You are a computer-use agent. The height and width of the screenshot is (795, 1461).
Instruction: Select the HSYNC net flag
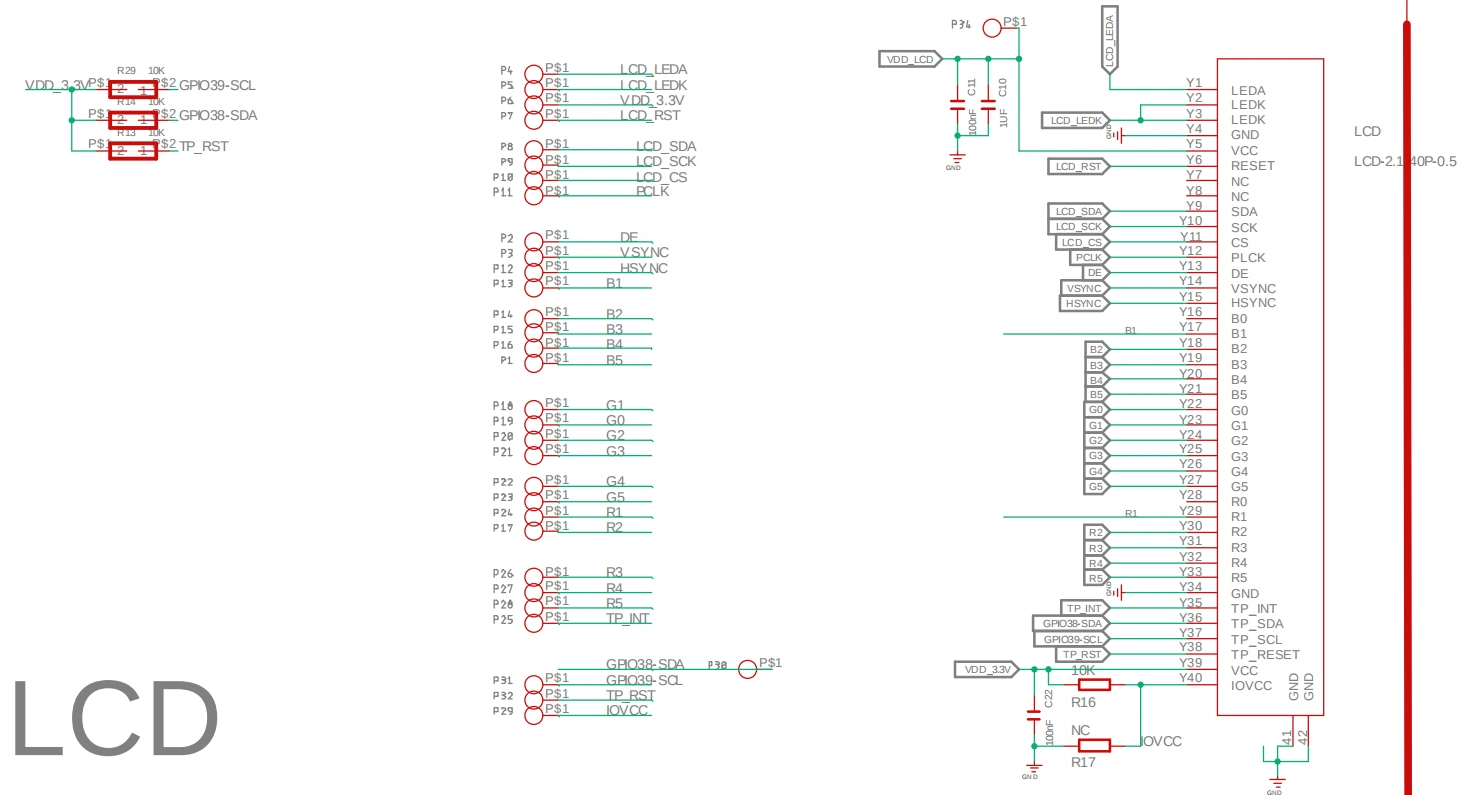[1086, 304]
